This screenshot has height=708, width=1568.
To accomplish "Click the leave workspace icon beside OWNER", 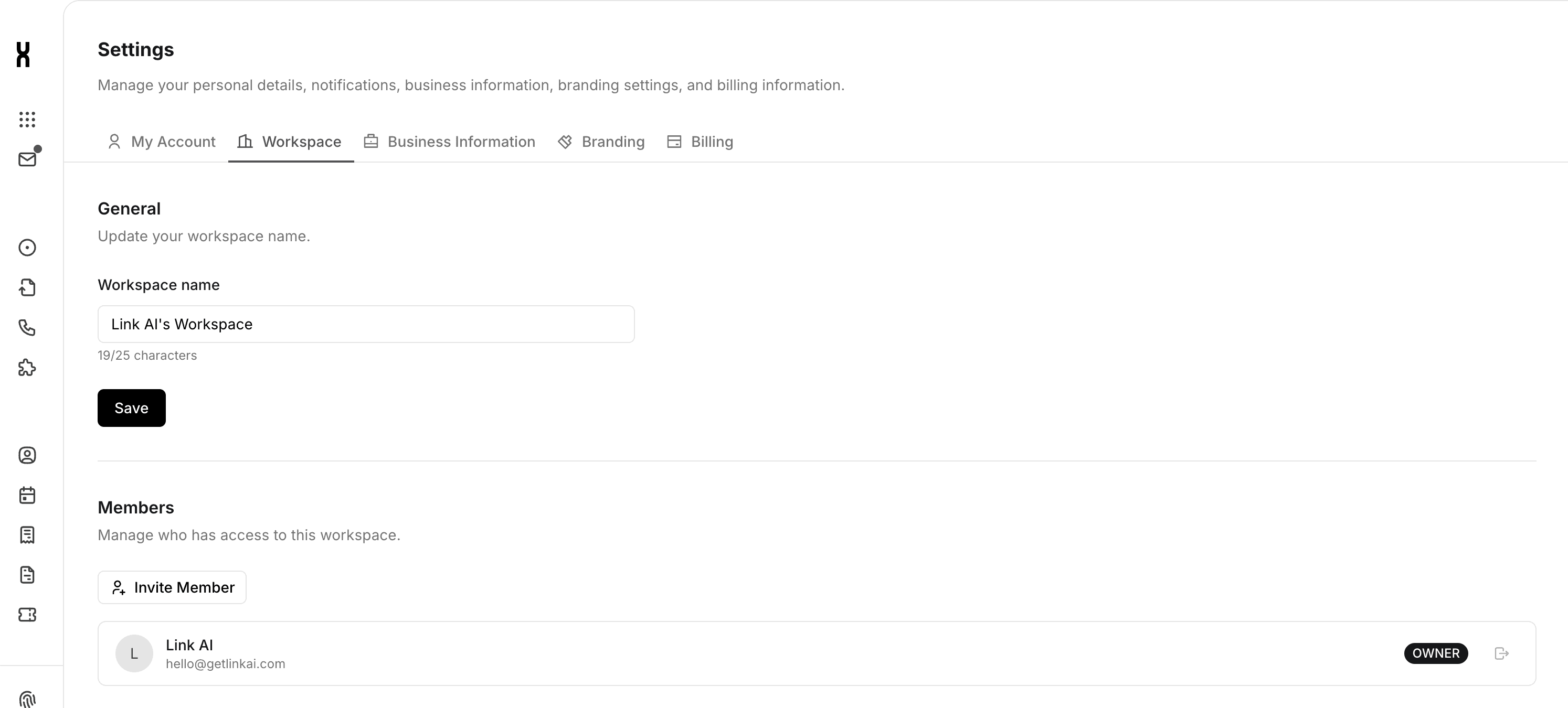I will (1502, 653).
